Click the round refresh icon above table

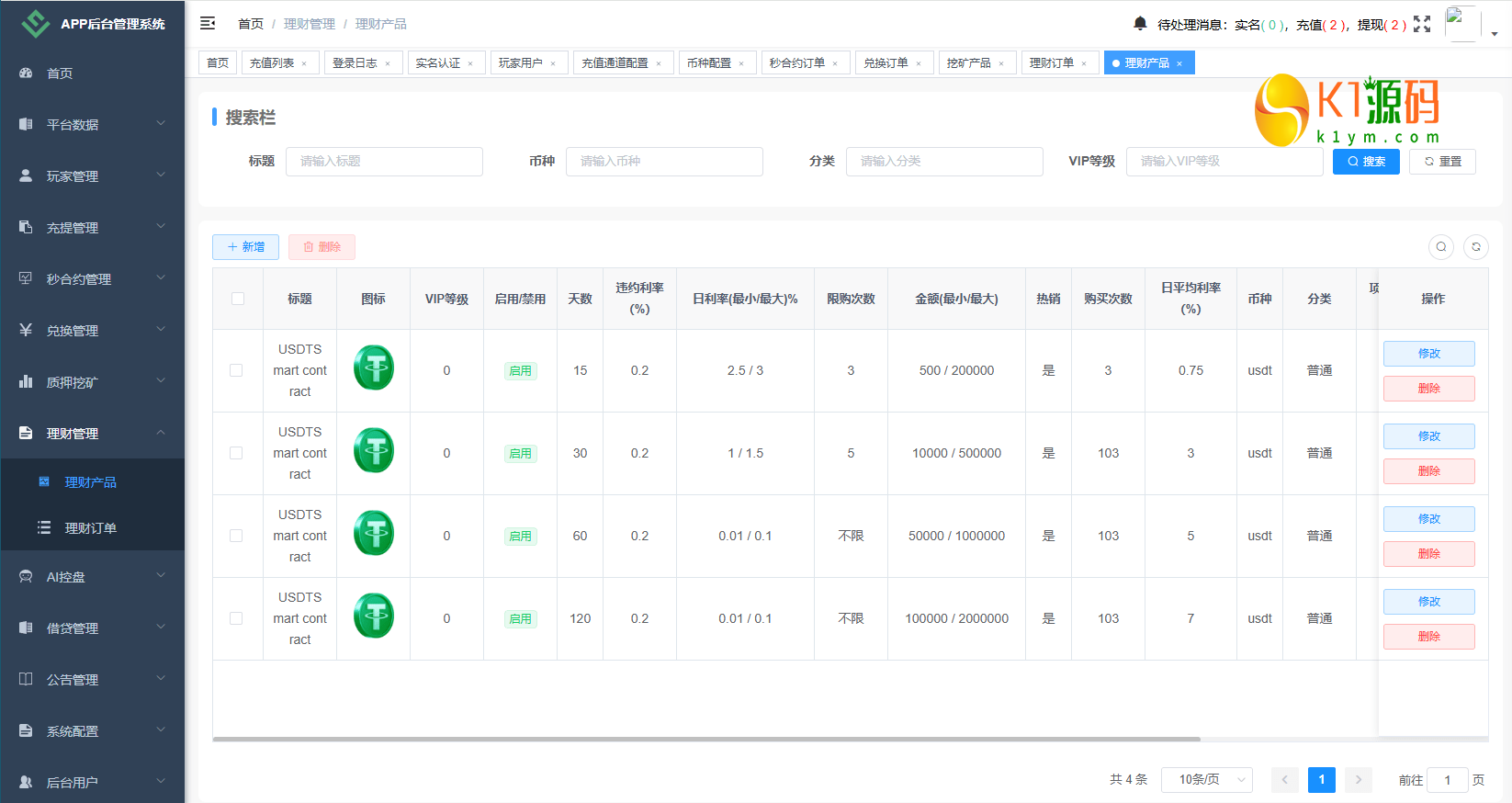(1476, 246)
